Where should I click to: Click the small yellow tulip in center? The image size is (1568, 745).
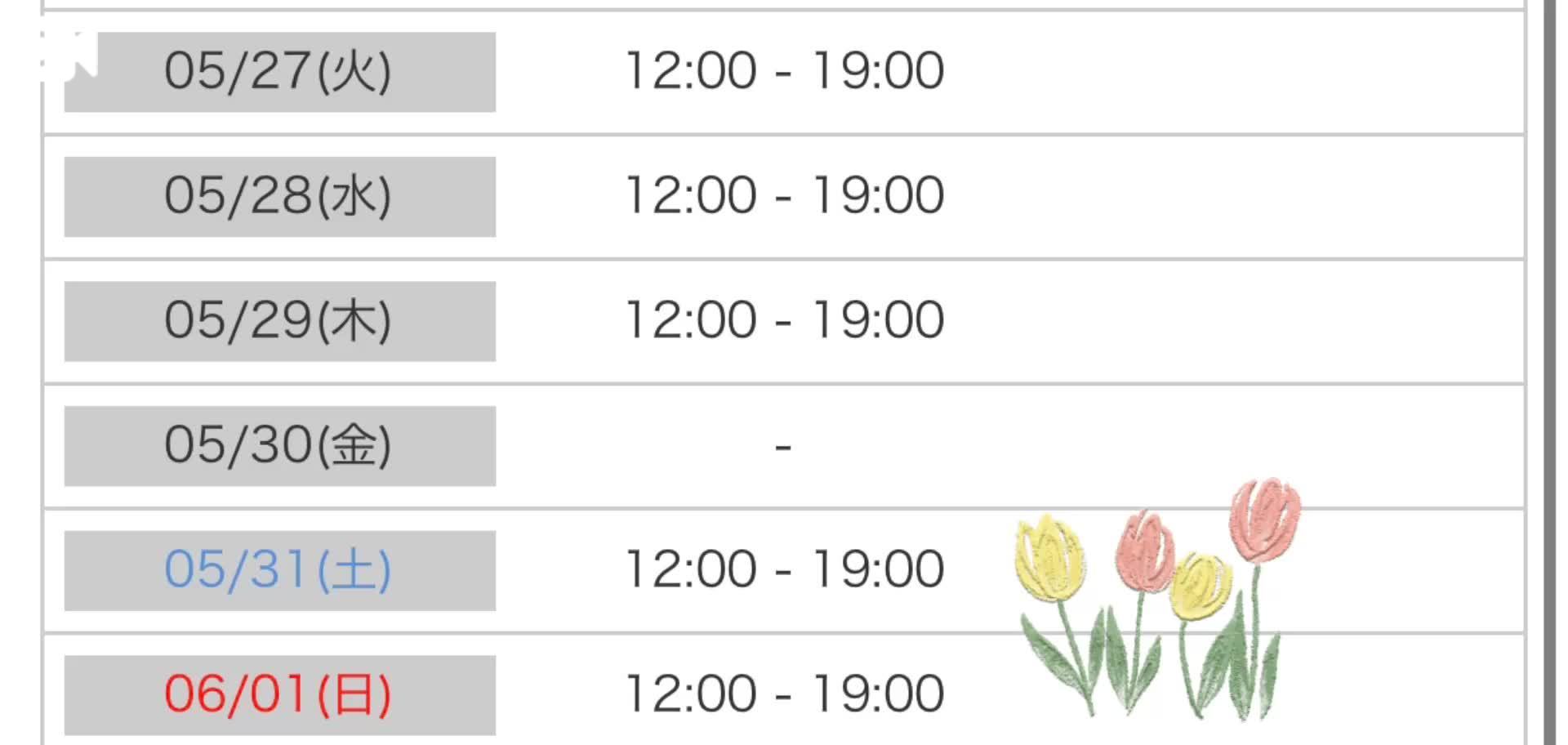point(1200,586)
